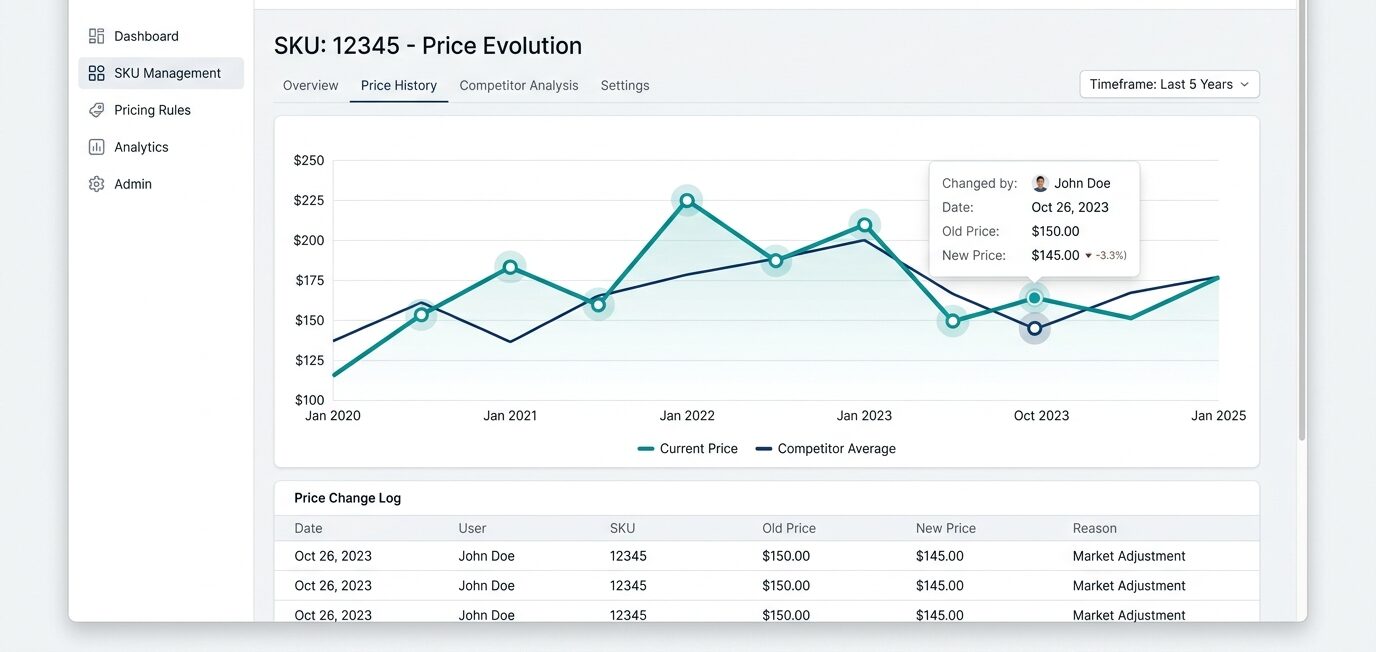This screenshot has height=652, width=1376.
Task: Click the Analytics chart icon
Action: [x=96, y=147]
